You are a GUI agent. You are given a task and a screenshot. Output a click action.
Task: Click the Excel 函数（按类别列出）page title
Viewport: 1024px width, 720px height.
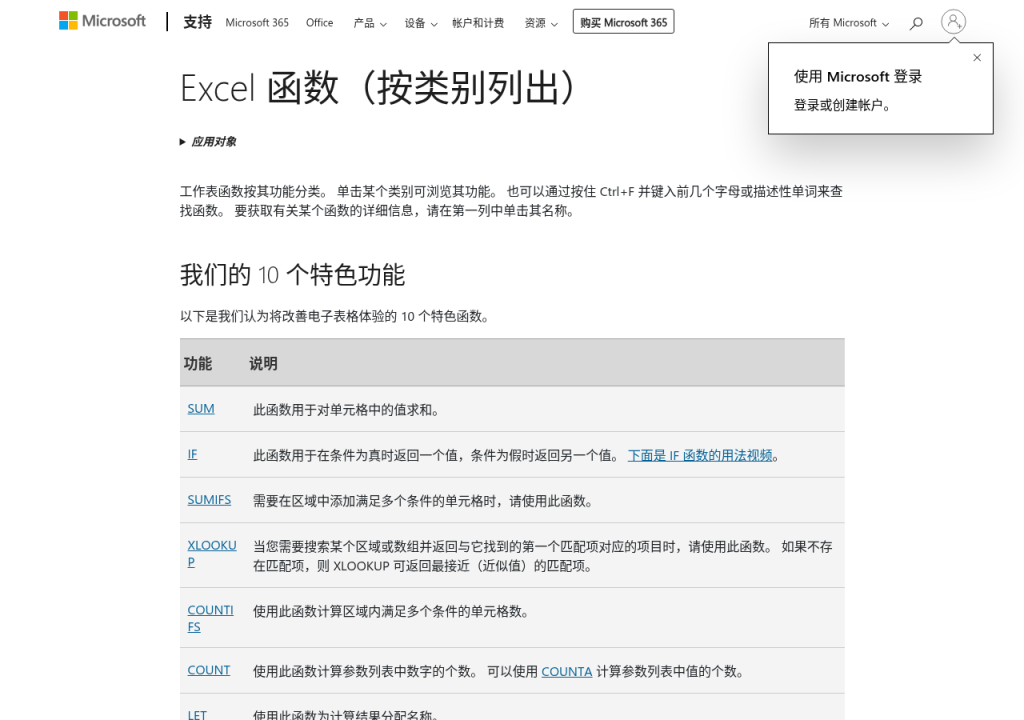(380, 88)
